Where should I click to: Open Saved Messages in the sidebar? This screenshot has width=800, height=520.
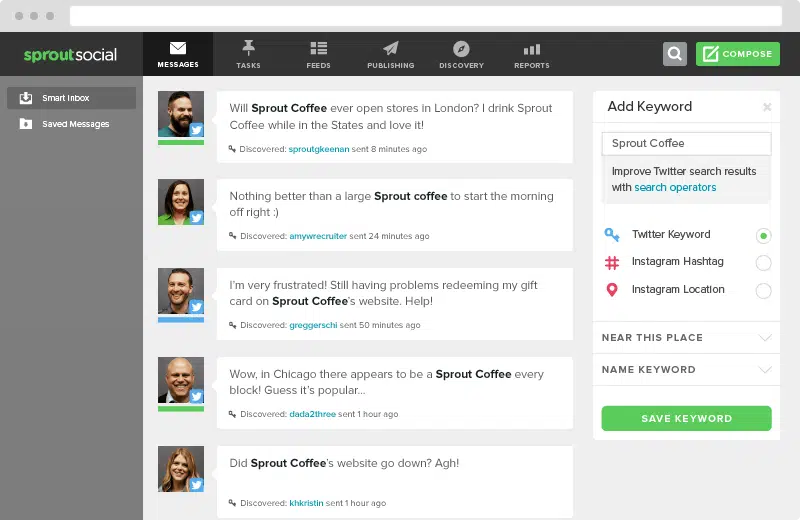click(70, 124)
